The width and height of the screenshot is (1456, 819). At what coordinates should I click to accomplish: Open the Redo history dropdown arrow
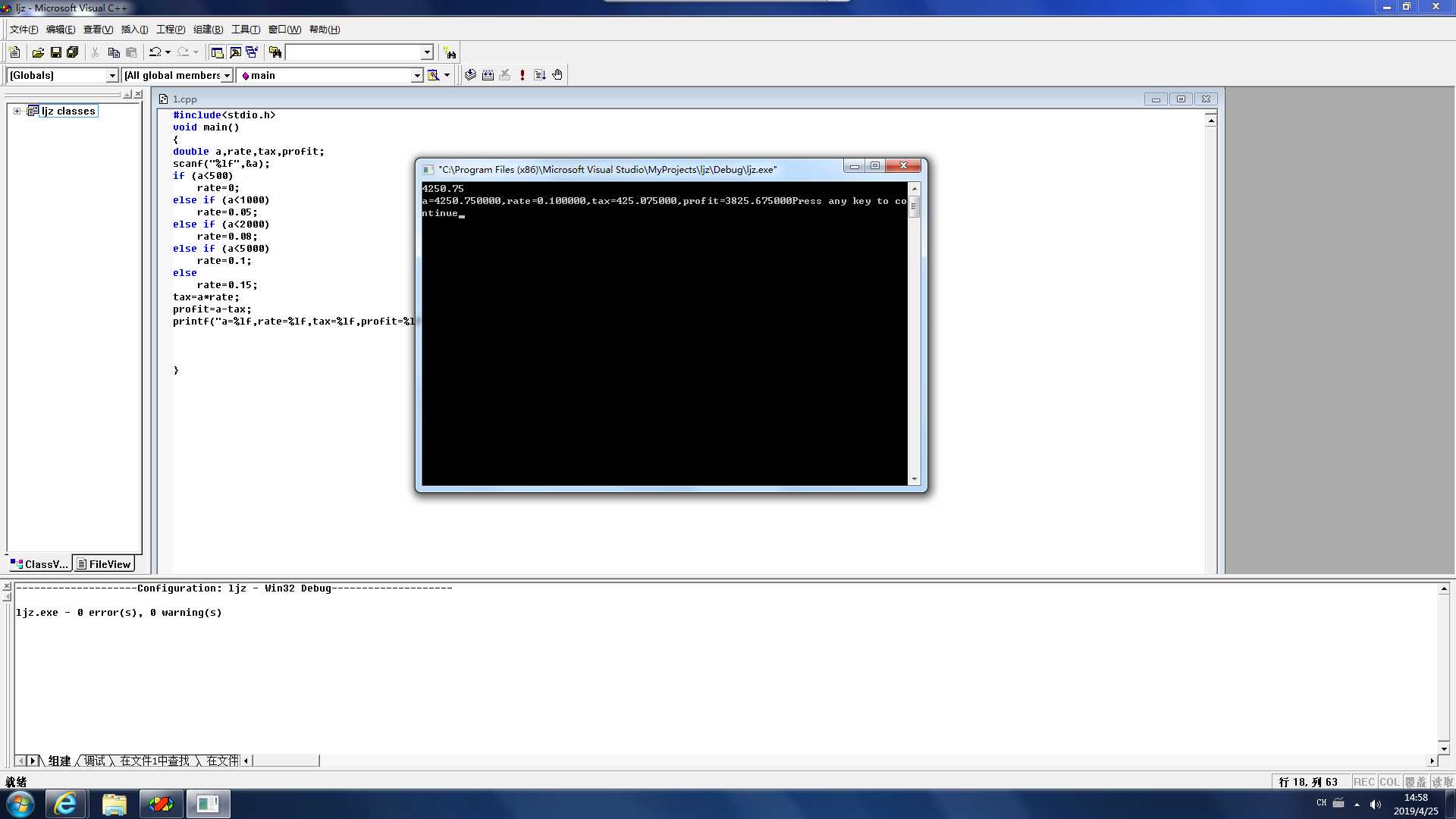tap(196, 52)
